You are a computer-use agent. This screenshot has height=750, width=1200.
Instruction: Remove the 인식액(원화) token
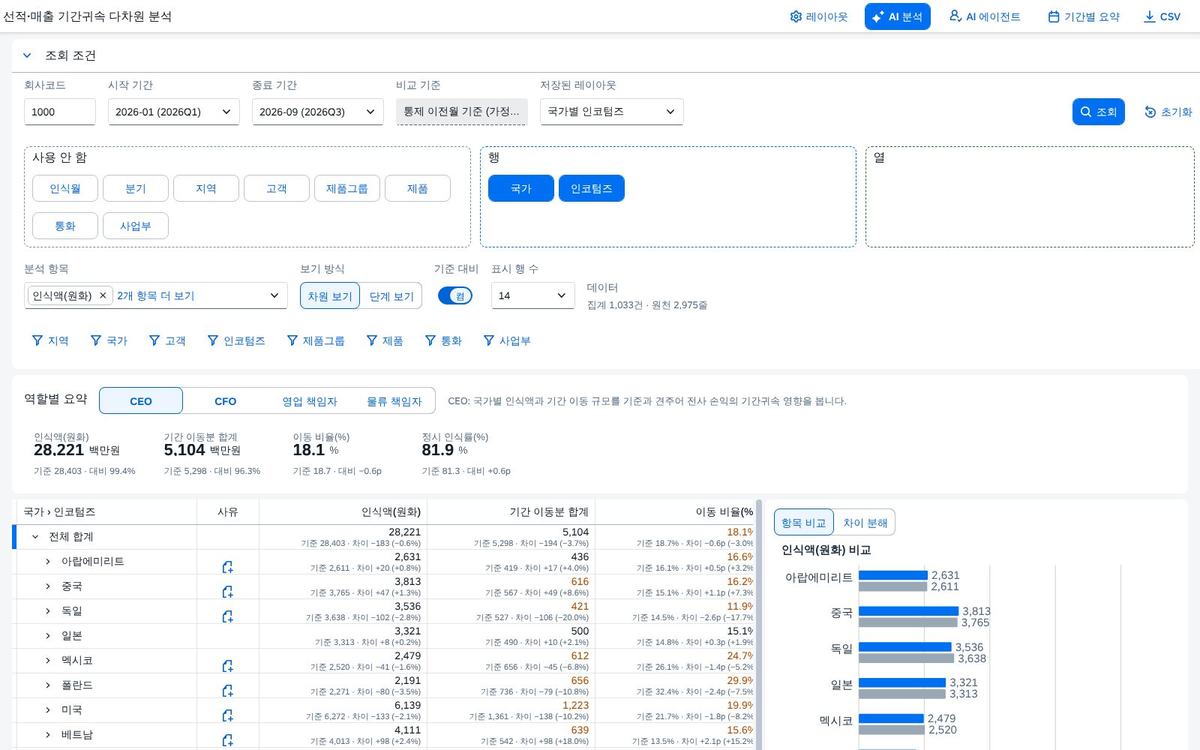(103, 296)
